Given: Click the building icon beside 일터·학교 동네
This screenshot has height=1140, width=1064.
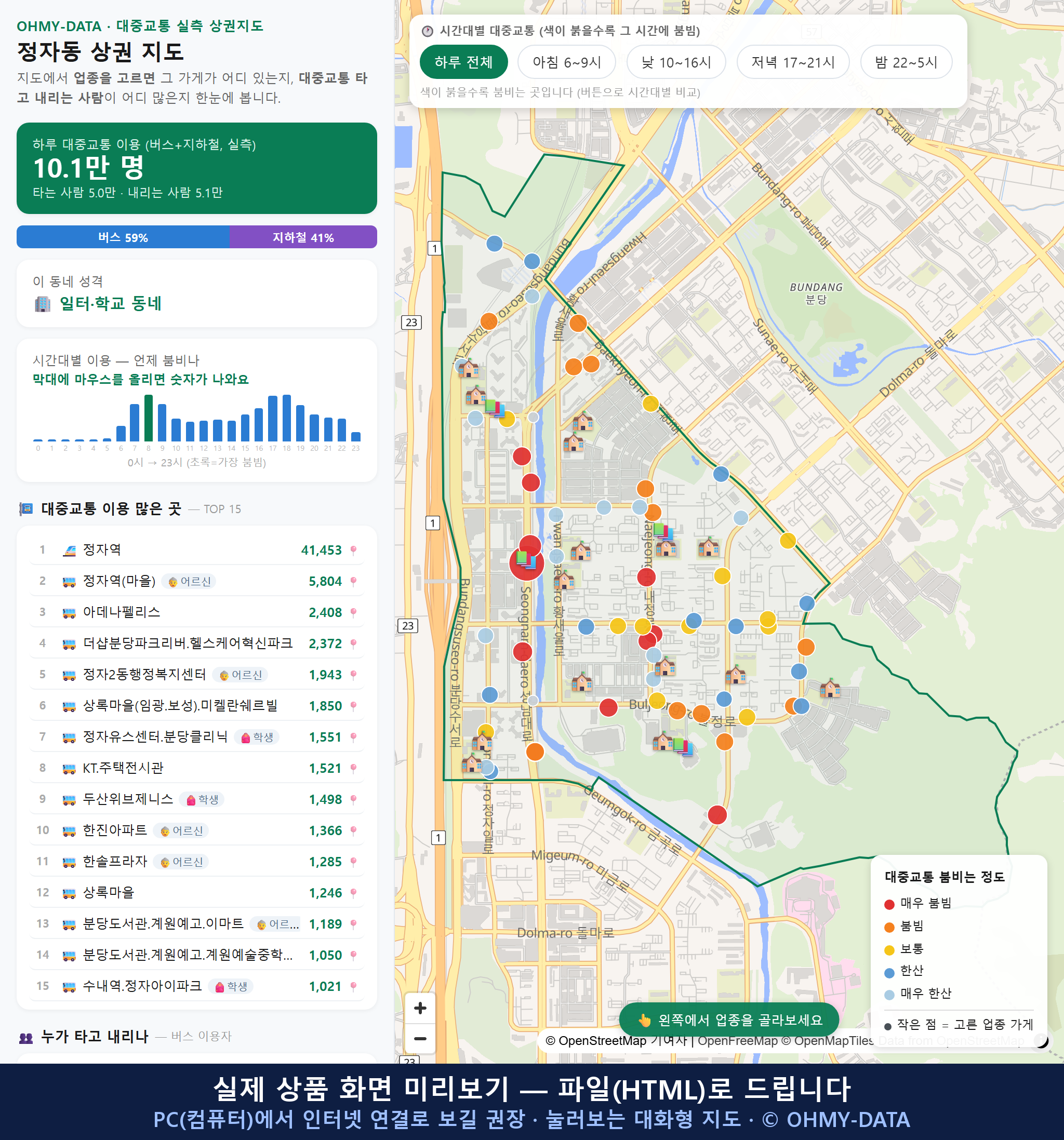Looking at the screenshot, I should [43, 304].
